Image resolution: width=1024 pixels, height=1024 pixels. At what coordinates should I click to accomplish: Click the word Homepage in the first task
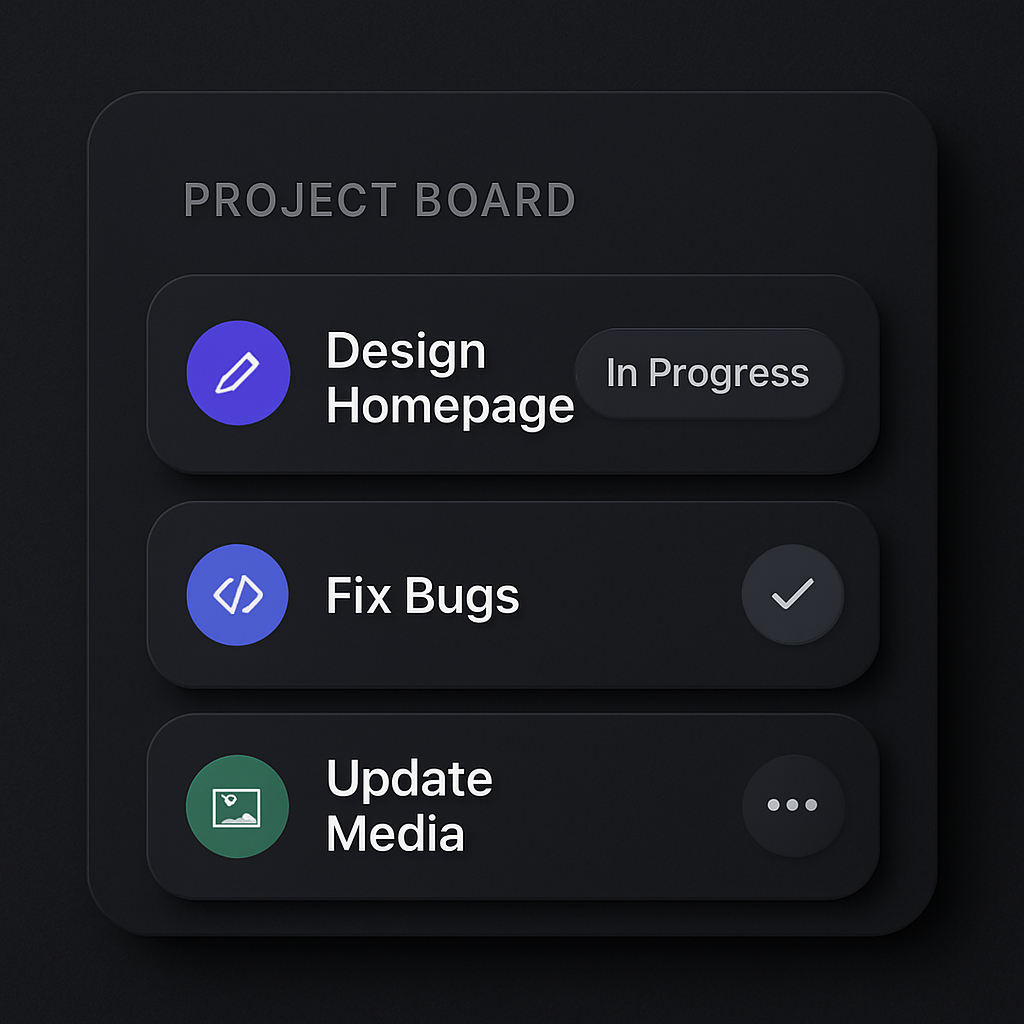pos(450,405)
